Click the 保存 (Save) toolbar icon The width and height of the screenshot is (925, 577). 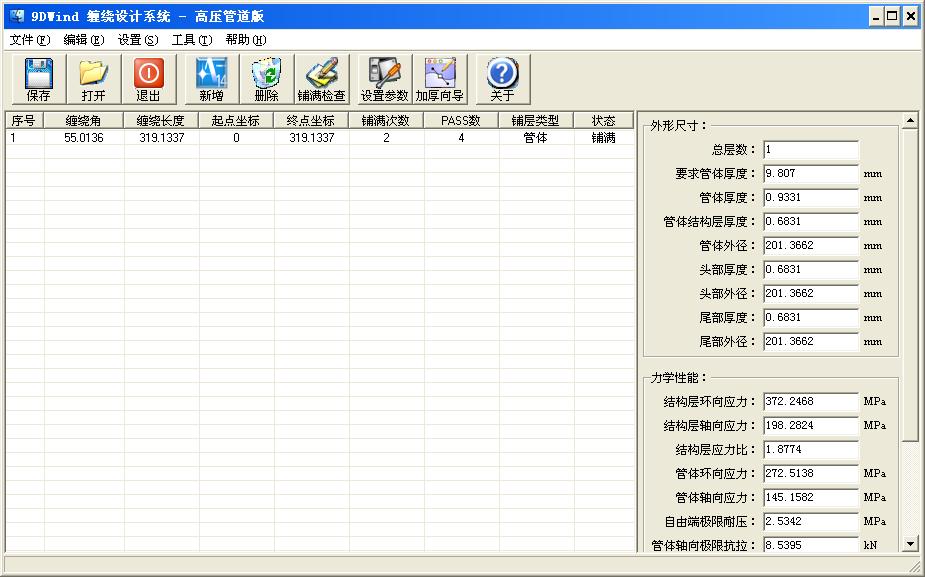coord(38,79)
